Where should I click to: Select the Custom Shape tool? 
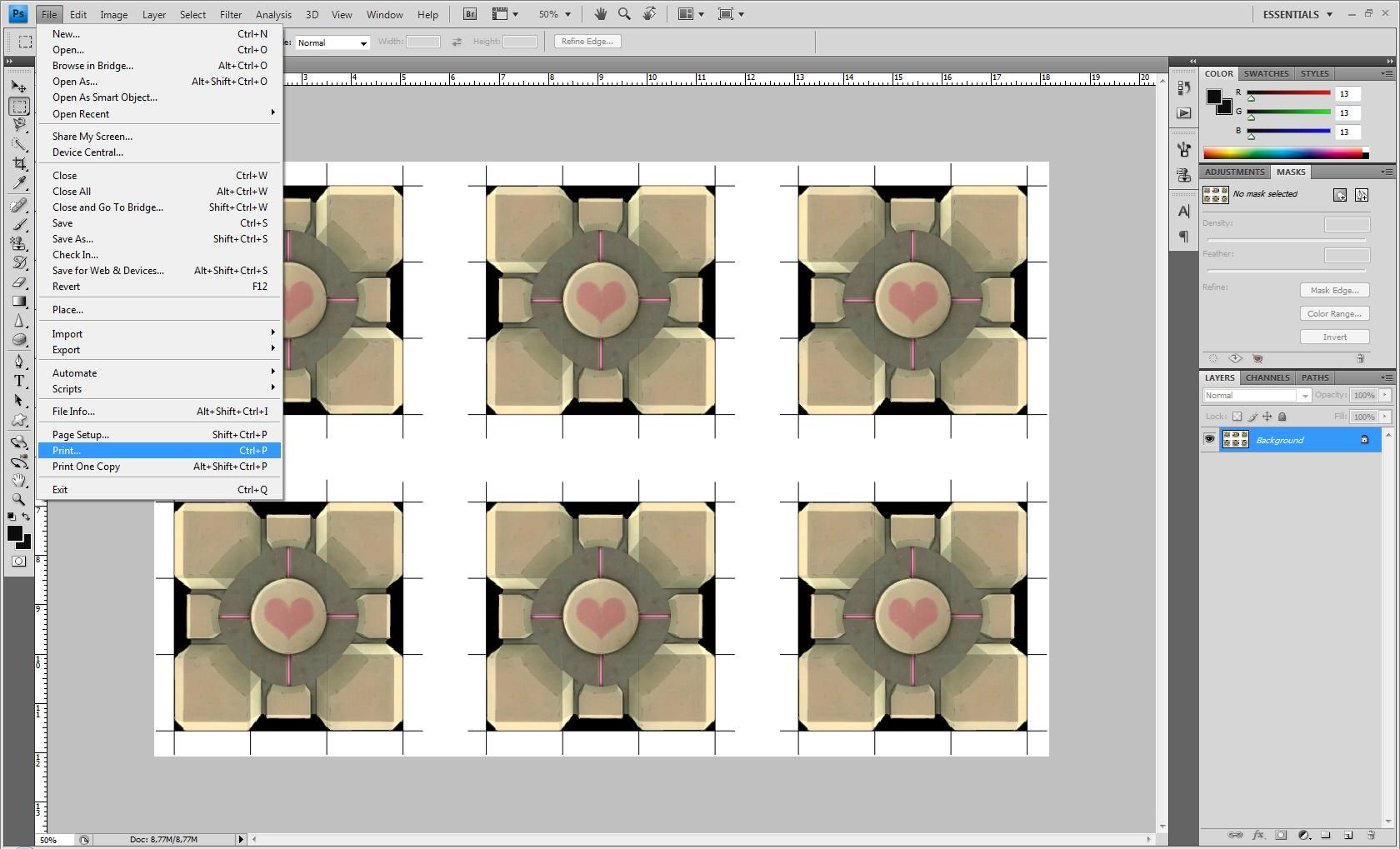(19, 419)
